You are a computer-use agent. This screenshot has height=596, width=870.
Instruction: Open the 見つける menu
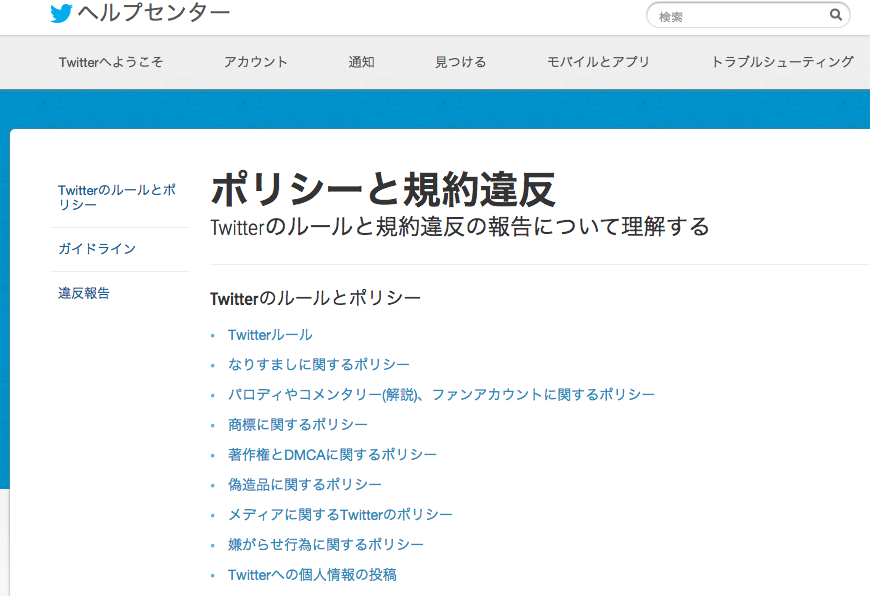(461, 62)
